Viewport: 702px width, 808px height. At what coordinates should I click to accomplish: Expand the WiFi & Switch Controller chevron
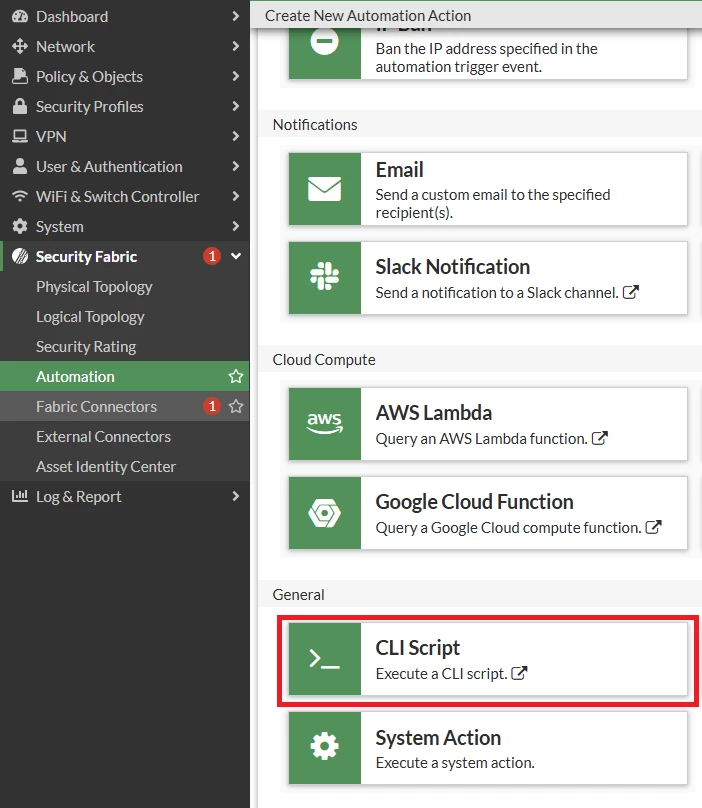tap(236, 196)
